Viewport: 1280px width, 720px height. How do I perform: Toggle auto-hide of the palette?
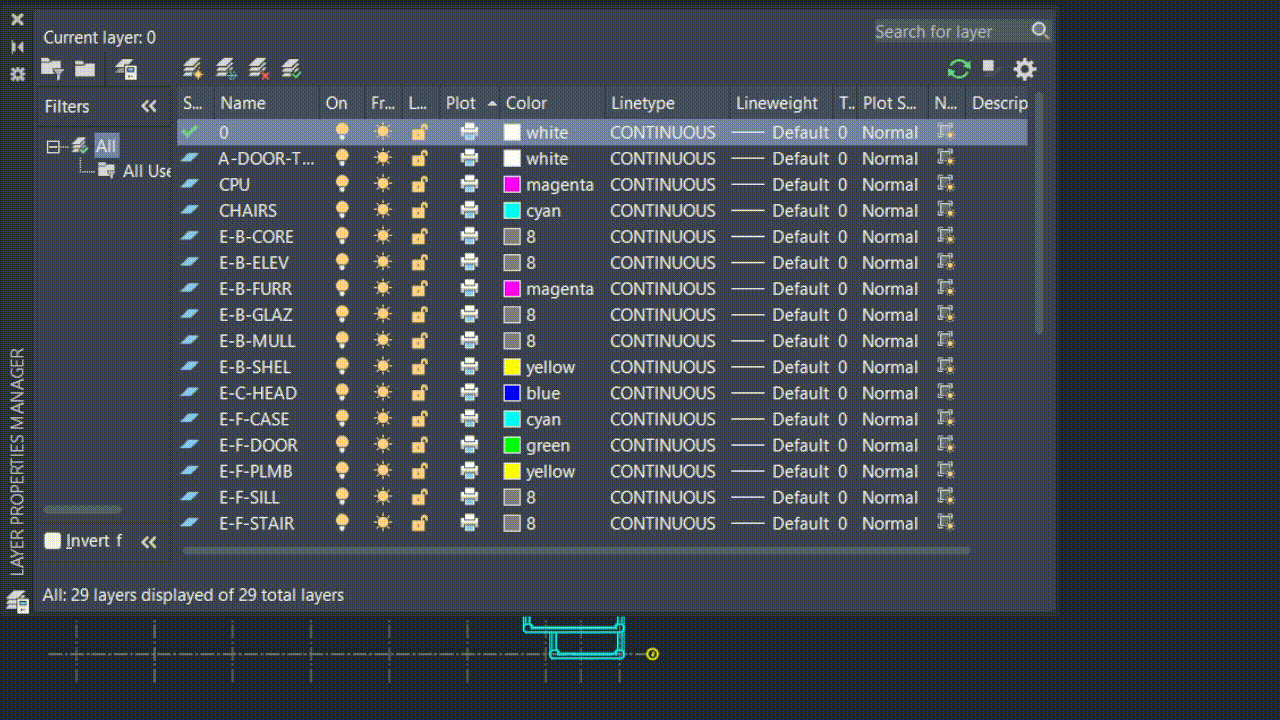point(17,46)
